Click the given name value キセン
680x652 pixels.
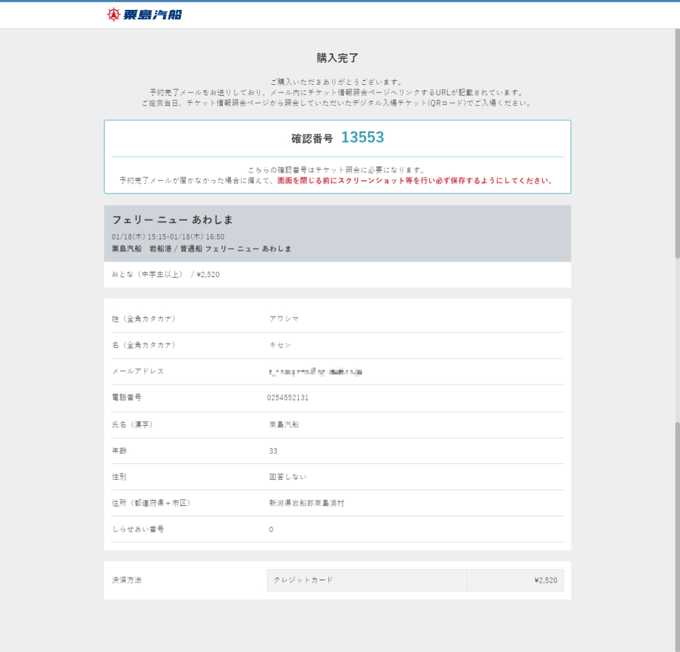pos(280,345)
